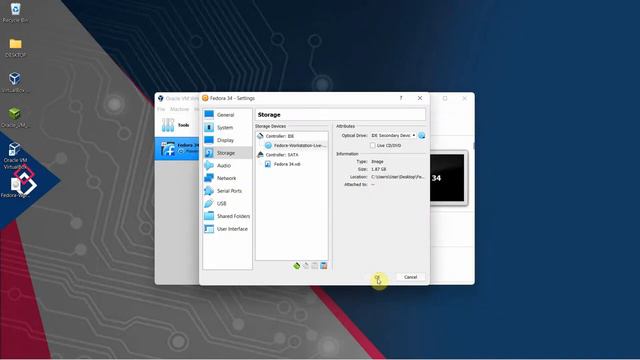Viewport: 640px width, 360px height.
Task: Close the VirtualBox Manager window
Action: [x=464, y=98]
